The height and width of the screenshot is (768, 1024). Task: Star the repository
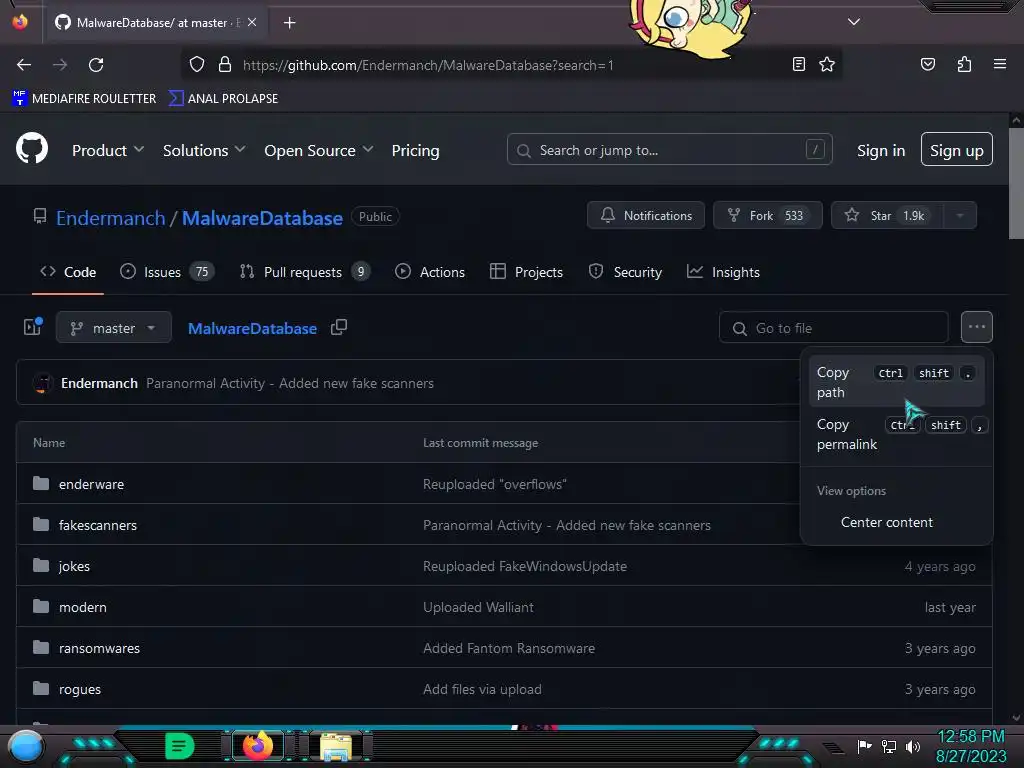click(888, 216)
